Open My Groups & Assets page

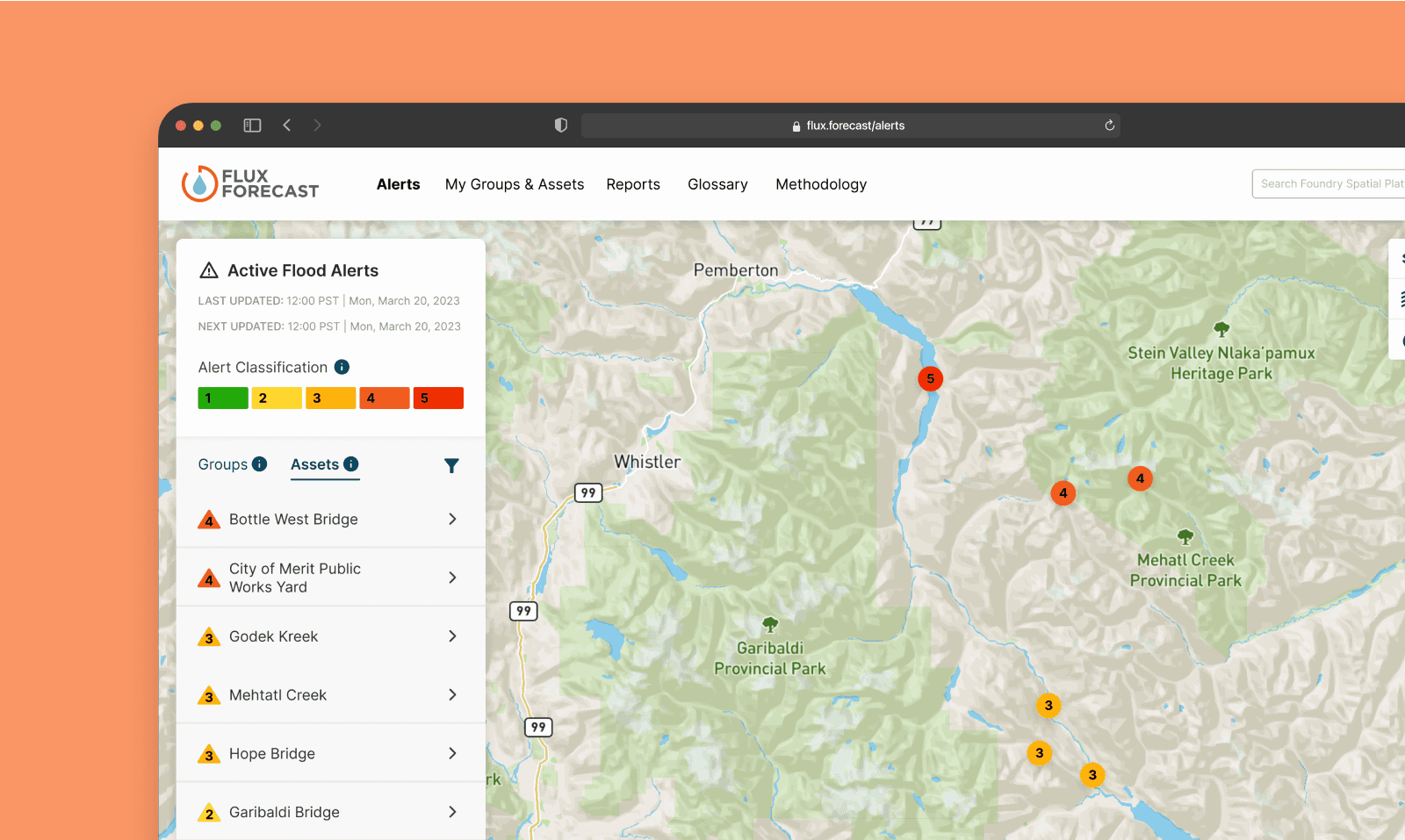pos(515,184)
